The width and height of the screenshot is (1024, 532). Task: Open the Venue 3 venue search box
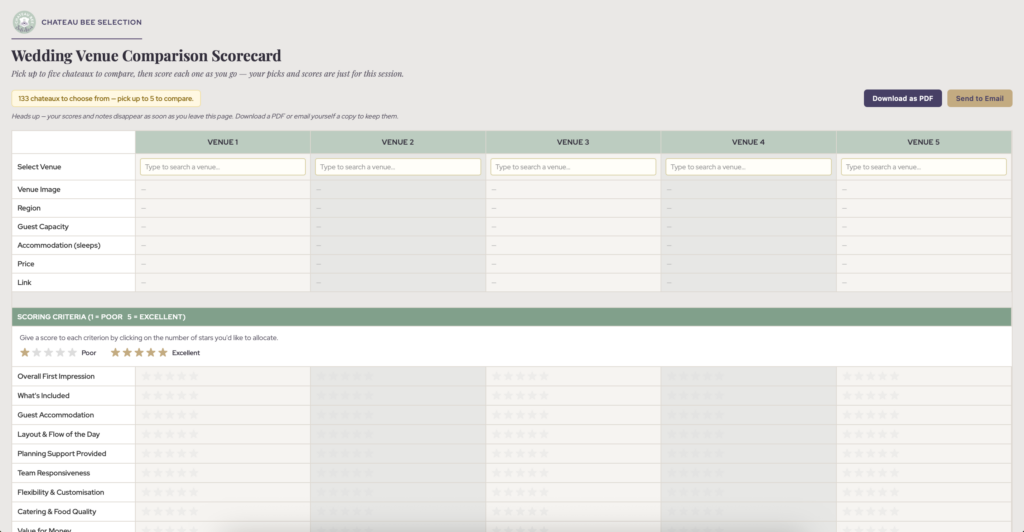(x=573, y=167)
